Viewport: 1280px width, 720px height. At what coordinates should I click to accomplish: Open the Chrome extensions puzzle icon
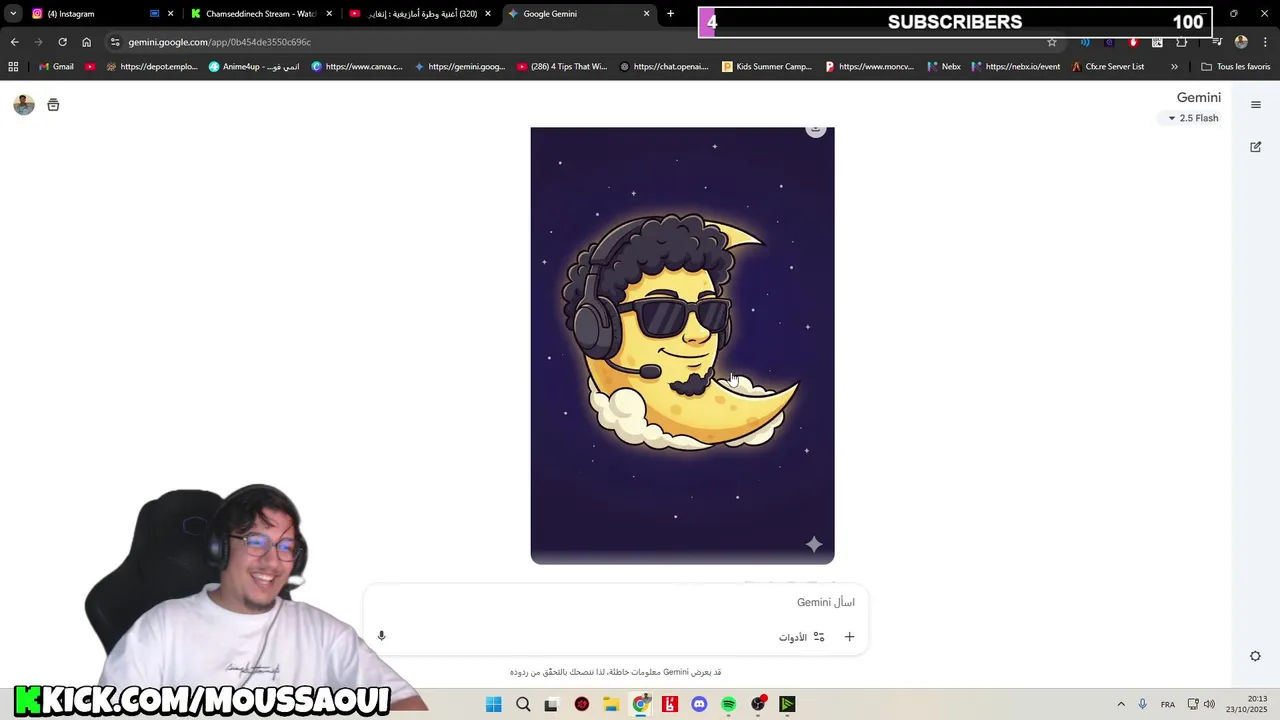click(1182, 42)
